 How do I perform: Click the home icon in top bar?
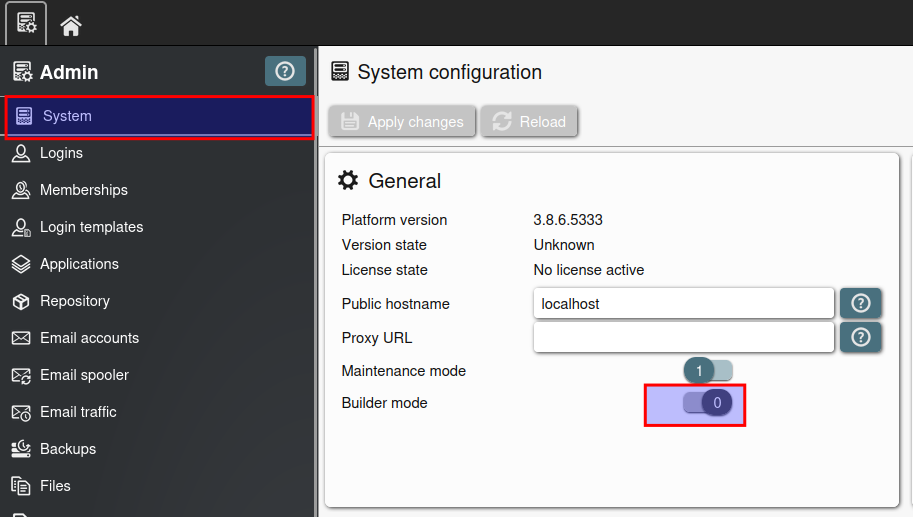71,26
